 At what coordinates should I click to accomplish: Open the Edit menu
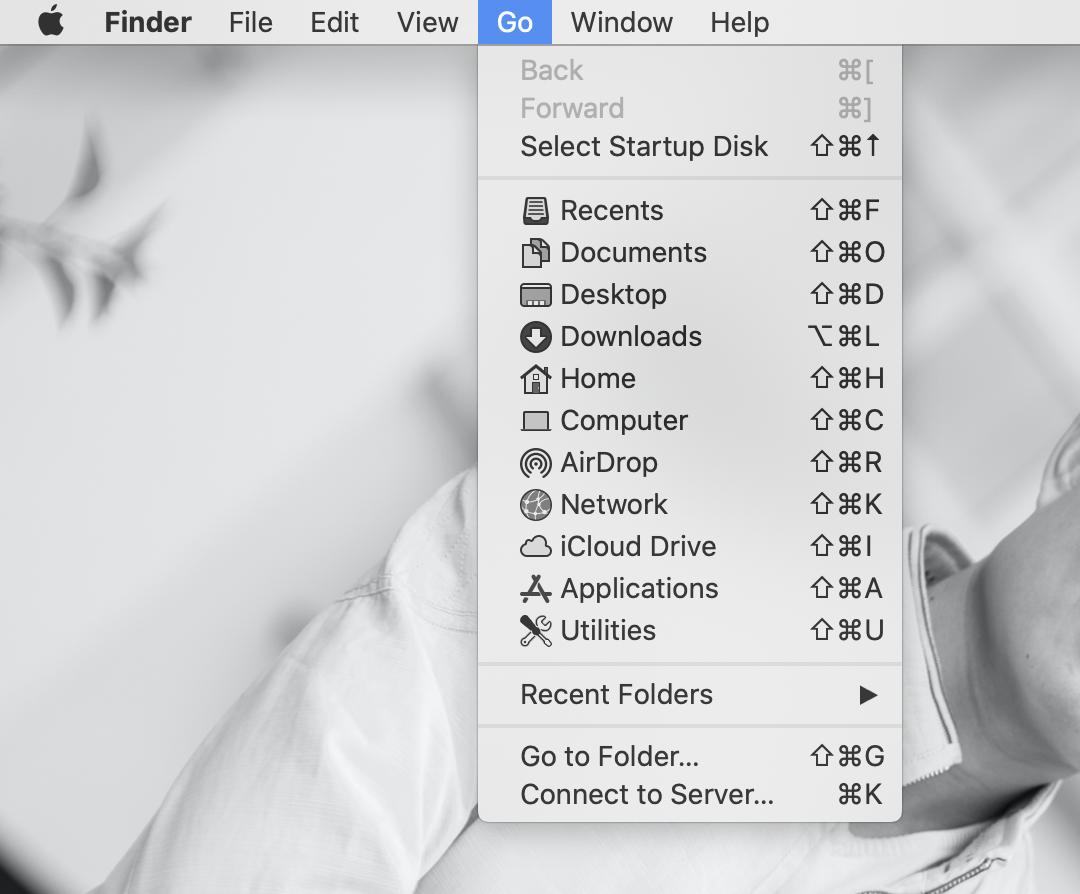click(x=334, y=22)
